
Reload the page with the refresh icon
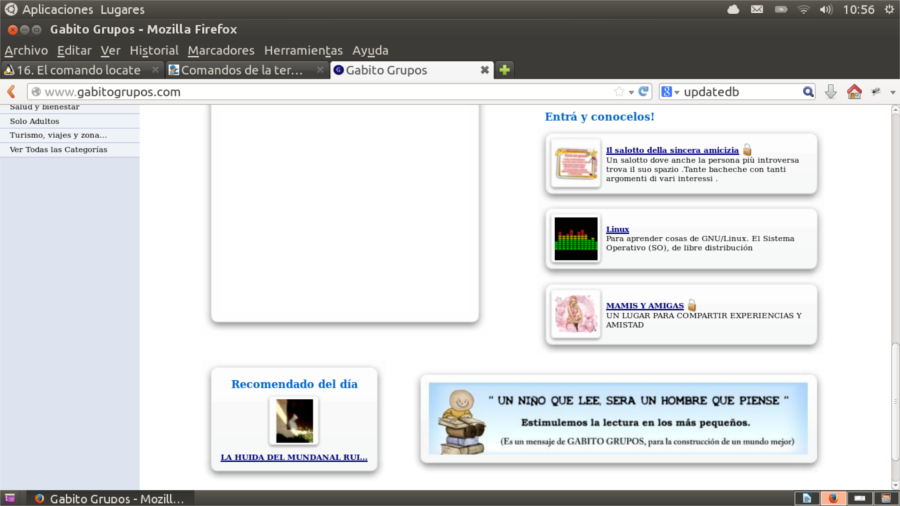644,91
